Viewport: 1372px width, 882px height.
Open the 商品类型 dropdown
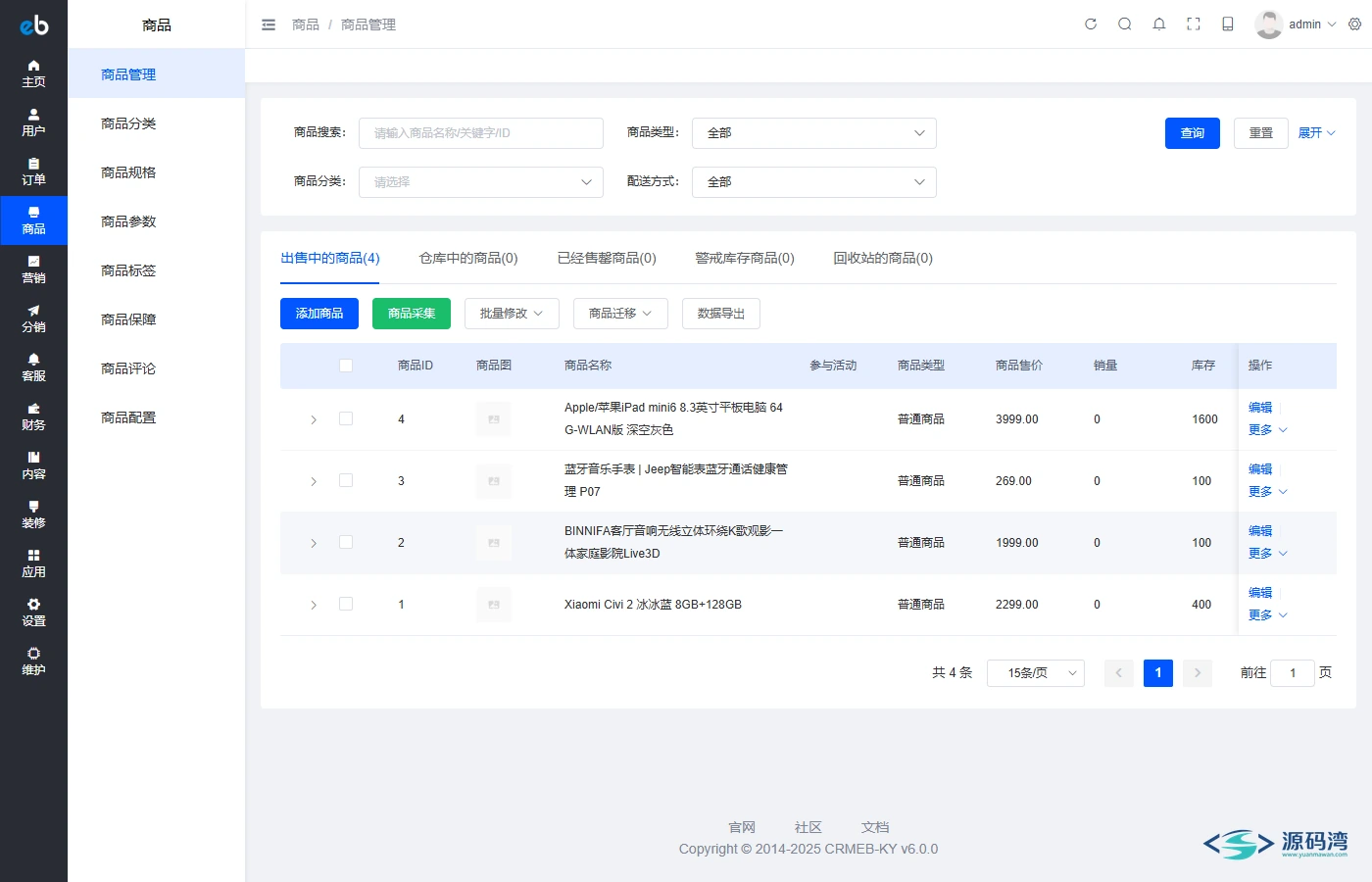814,133
